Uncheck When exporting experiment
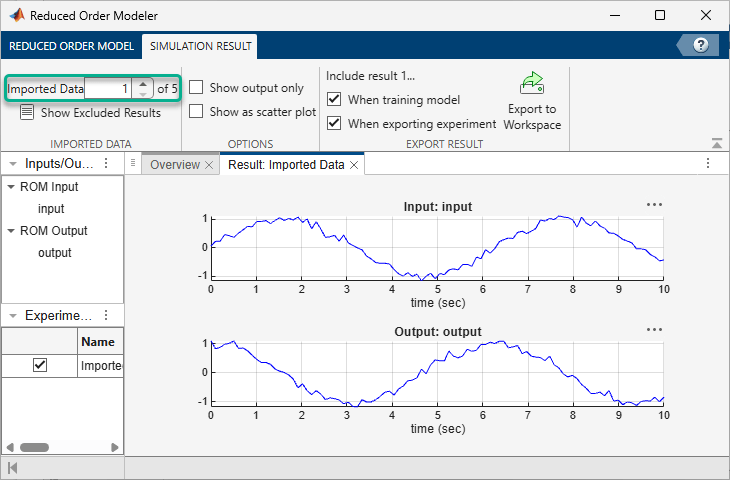 click(x=334, y=123)
